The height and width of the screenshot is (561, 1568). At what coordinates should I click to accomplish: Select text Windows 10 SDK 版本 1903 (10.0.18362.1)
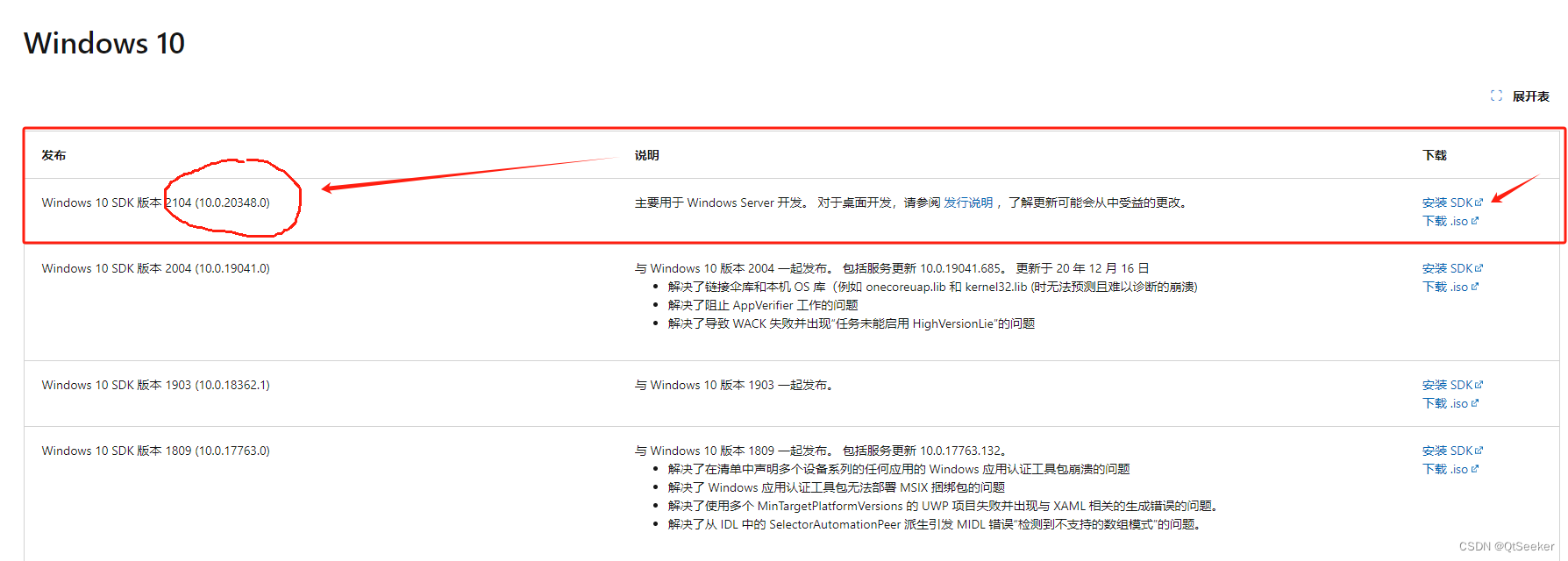[x=155, y=385]
